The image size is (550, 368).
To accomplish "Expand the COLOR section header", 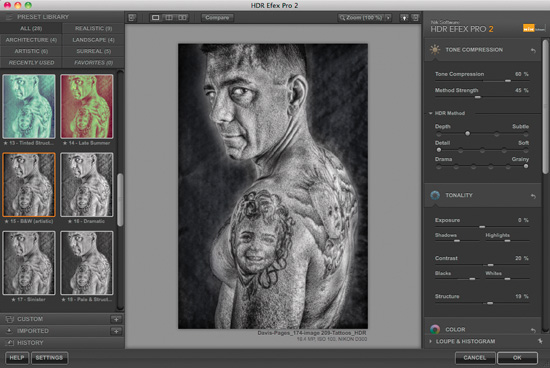I will [483, 329].
